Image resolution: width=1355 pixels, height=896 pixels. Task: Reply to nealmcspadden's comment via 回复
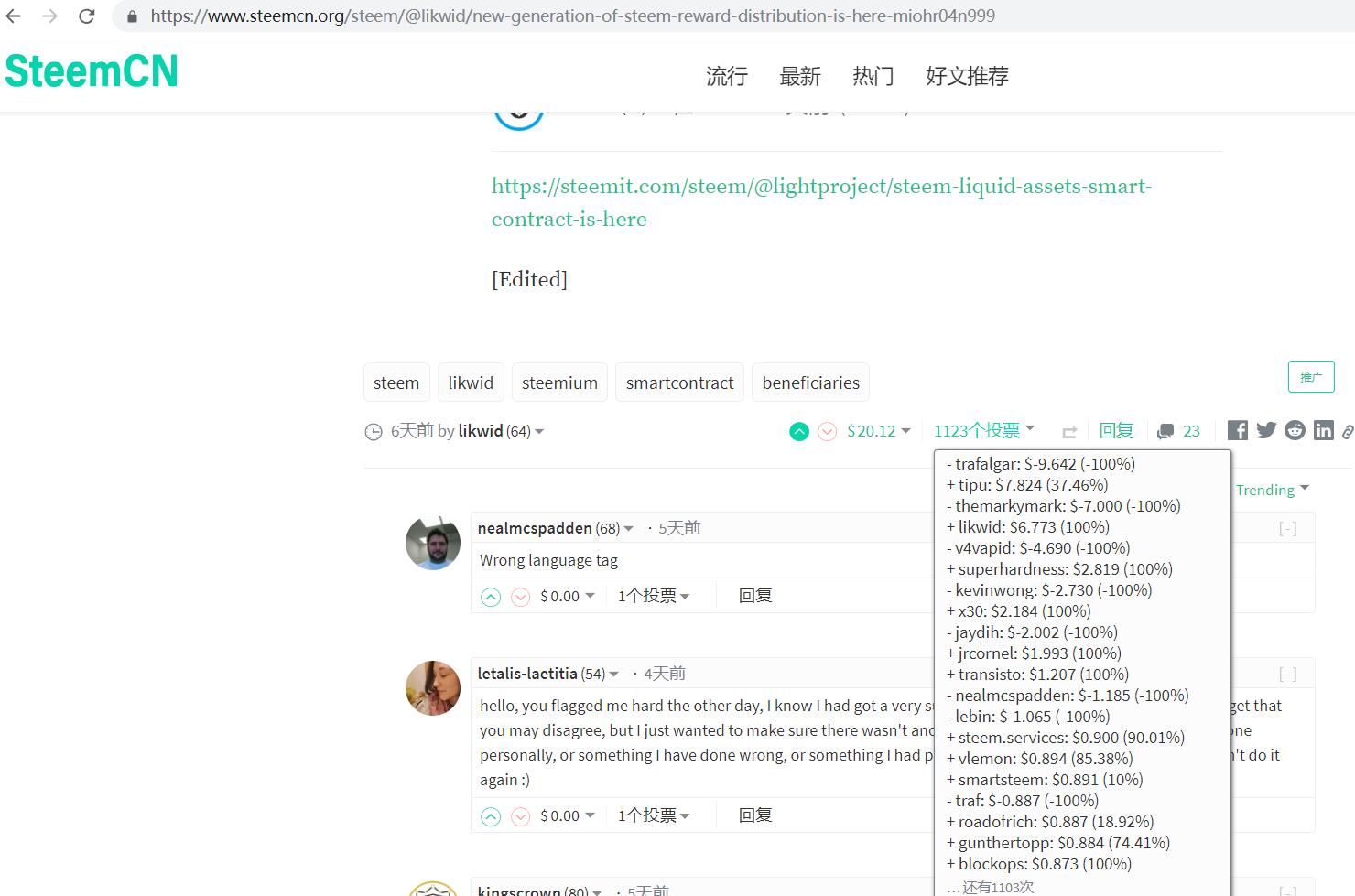tap(755, 596)
